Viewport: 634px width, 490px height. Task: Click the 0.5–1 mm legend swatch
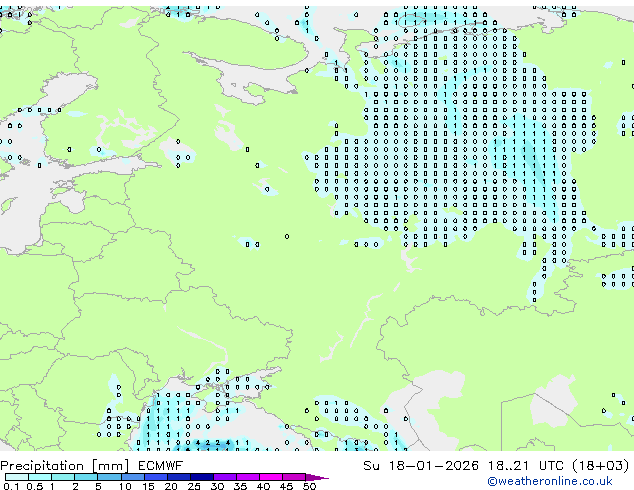40,477
